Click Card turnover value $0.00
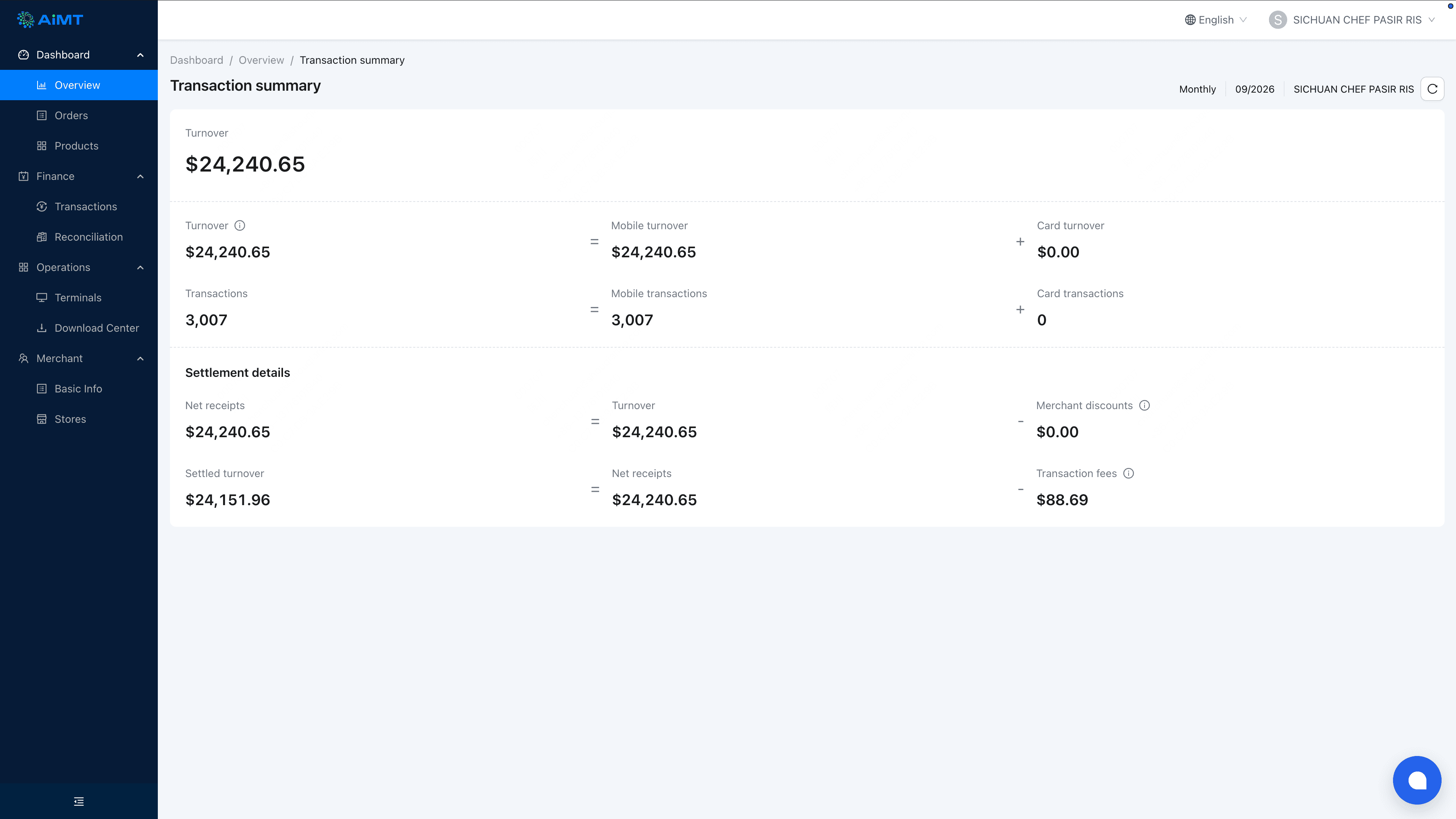Viewport: 1456px width, 819px height. click(x=1058, y=252)
